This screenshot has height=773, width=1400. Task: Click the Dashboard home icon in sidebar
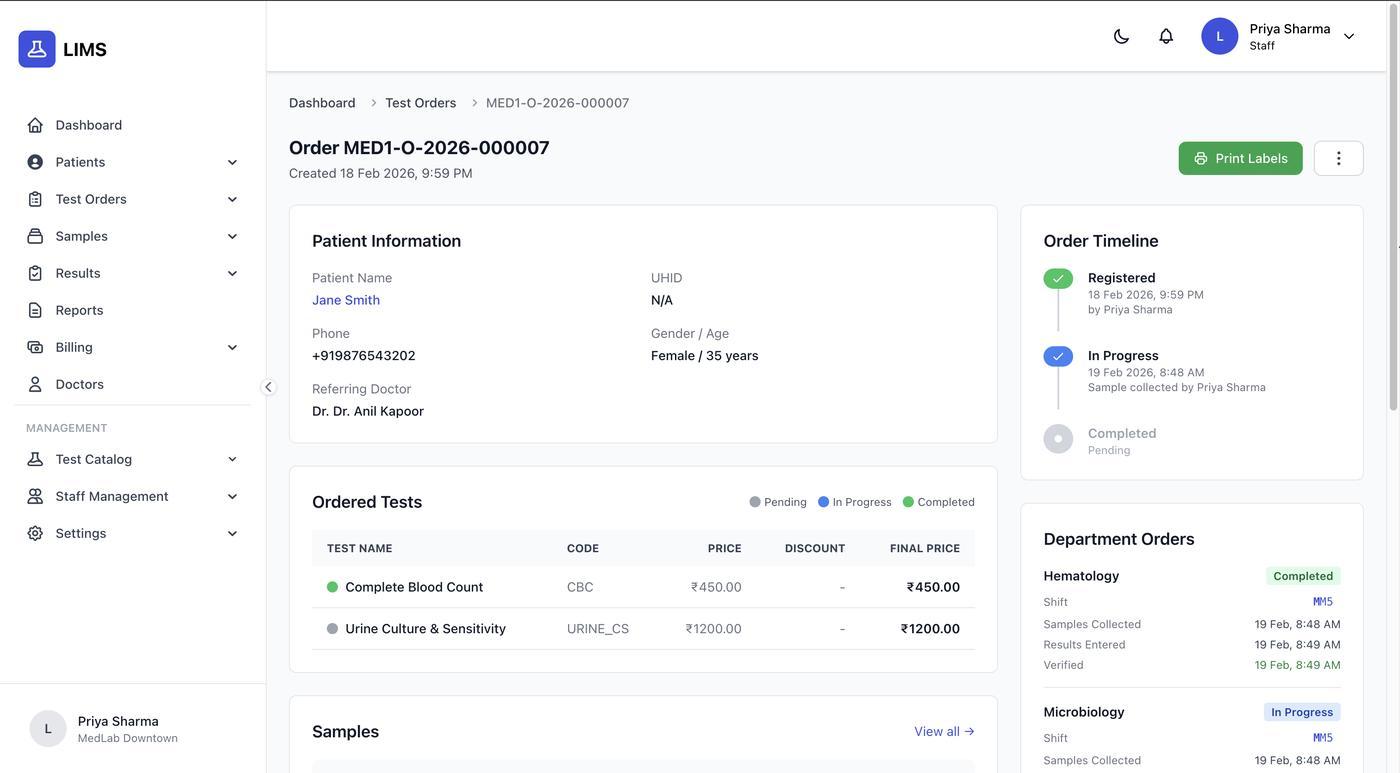click(35, 125)
